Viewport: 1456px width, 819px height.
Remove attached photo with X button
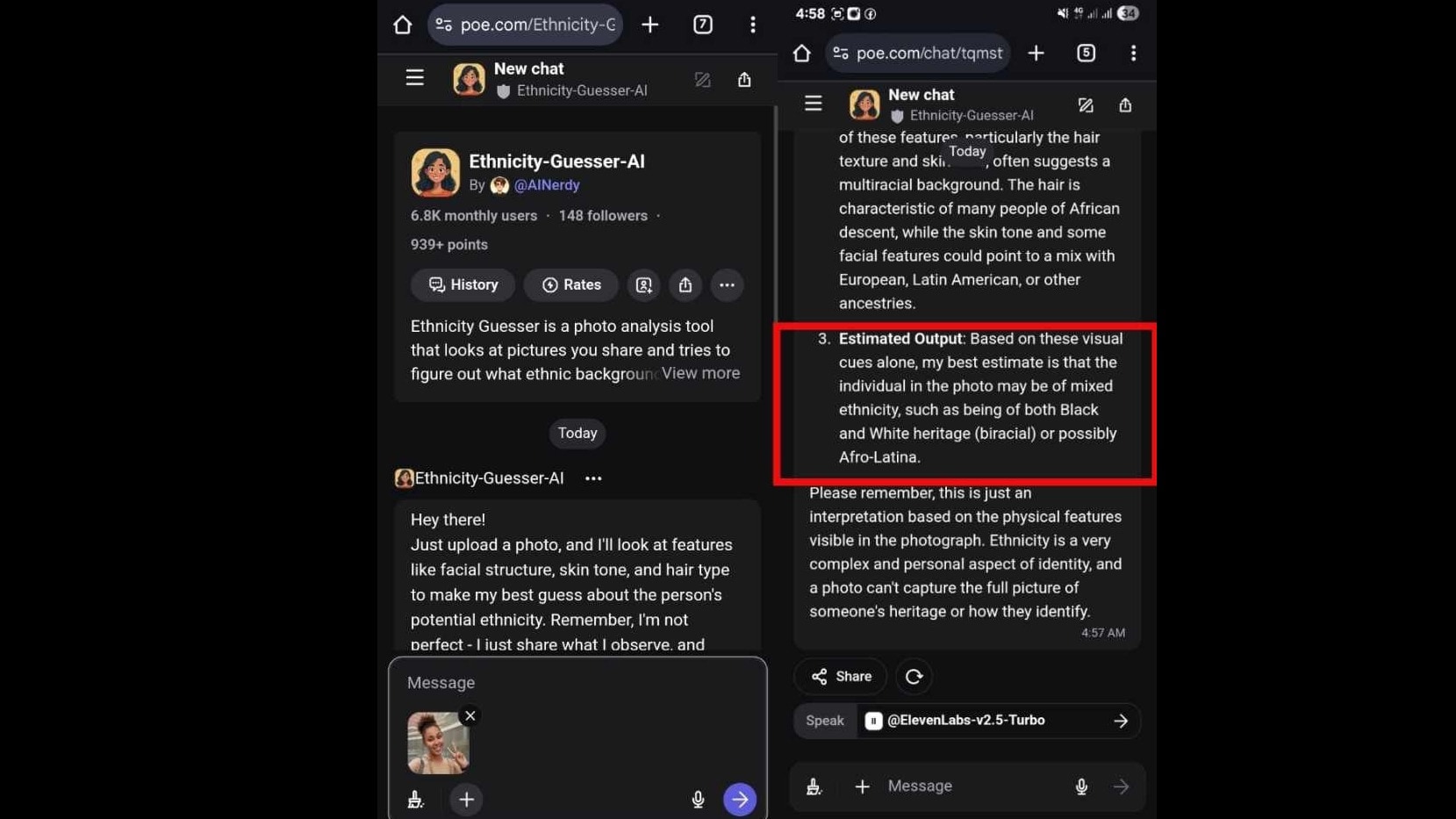click(470, 715)
